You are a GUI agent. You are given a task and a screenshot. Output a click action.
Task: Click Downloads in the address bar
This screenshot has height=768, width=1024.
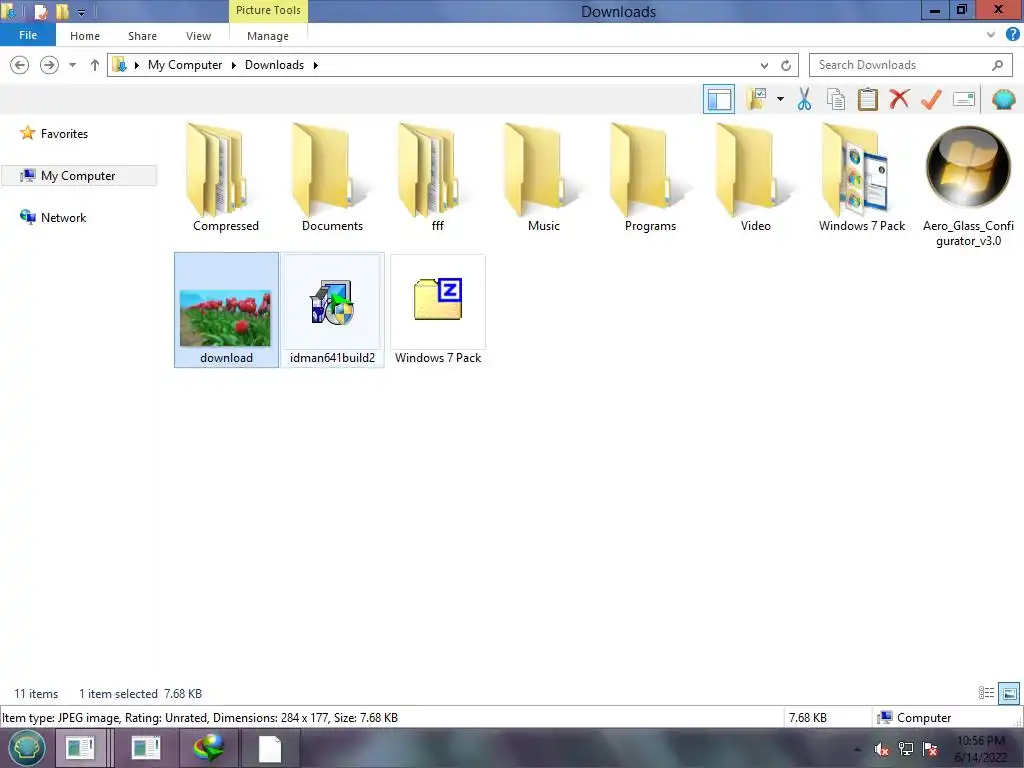click(x=274, y=65)
